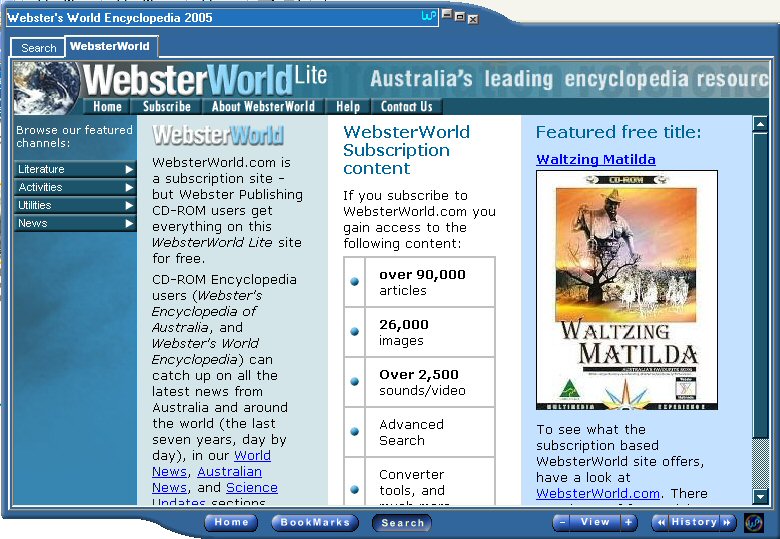
Task: Click the 'Over 2,500 sounds/video' cell
Action: tap(430, 382)
